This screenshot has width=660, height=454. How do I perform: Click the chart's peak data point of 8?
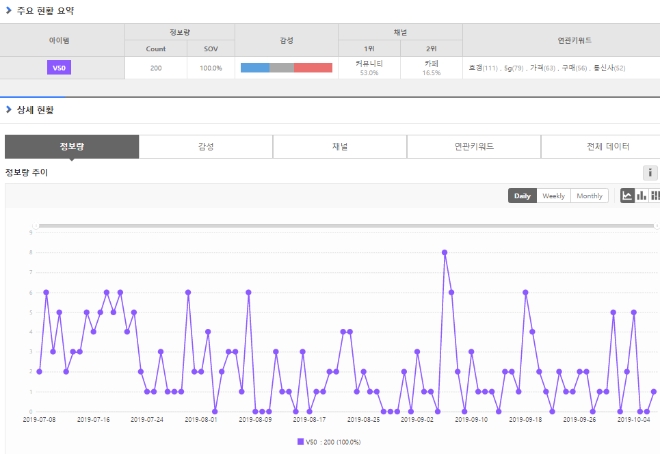click(444, 252)
